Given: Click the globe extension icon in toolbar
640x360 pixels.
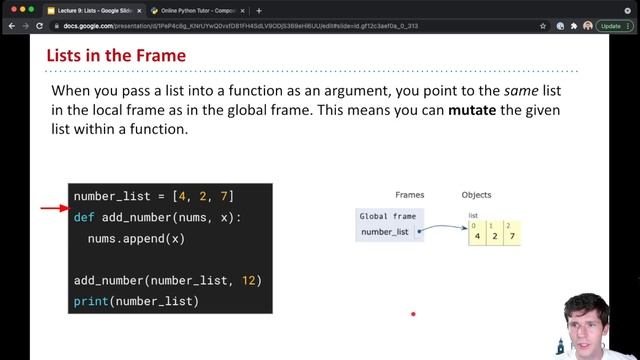Looking at the screenshot, I should click(560, 26).
